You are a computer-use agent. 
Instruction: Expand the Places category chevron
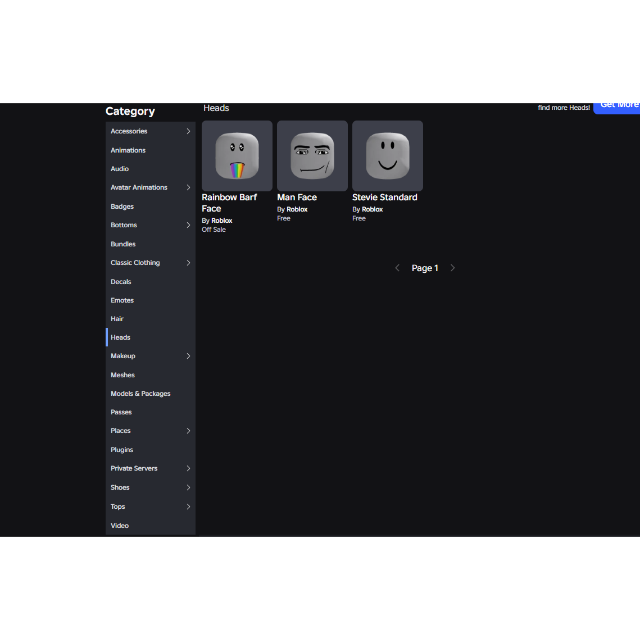pyautogui.click(x=188, y=431)
